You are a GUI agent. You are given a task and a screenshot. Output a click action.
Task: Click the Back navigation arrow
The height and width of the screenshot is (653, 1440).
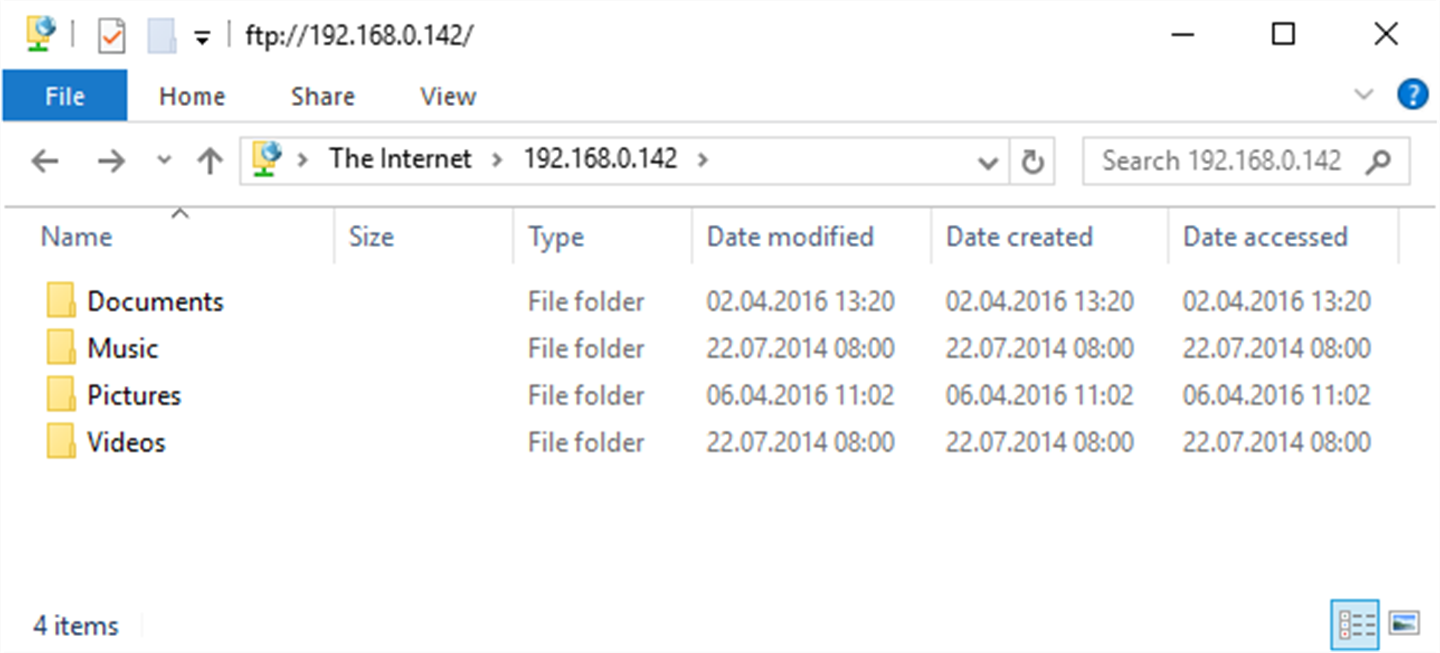pyautogui.click(x=45, y=161)
